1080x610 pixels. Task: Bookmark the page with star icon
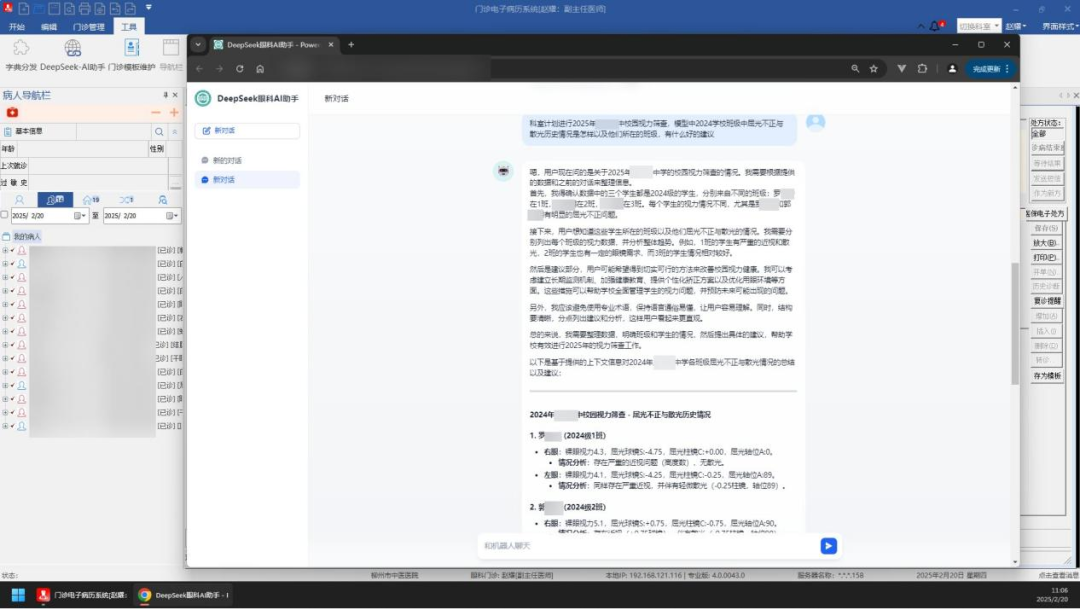tap(873, 69)
